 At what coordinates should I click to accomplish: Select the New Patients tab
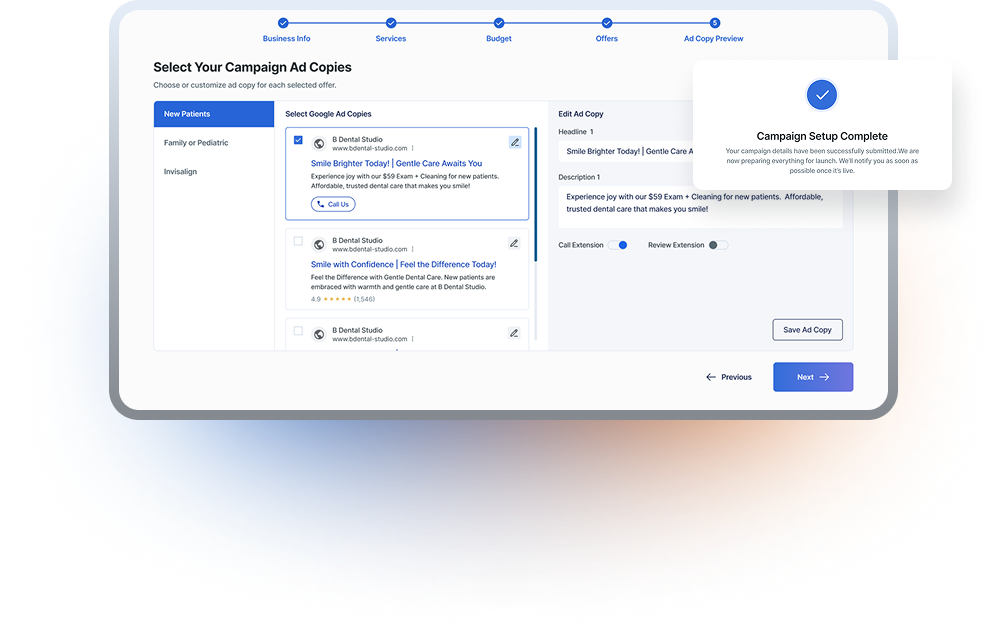tap(213, 114)
